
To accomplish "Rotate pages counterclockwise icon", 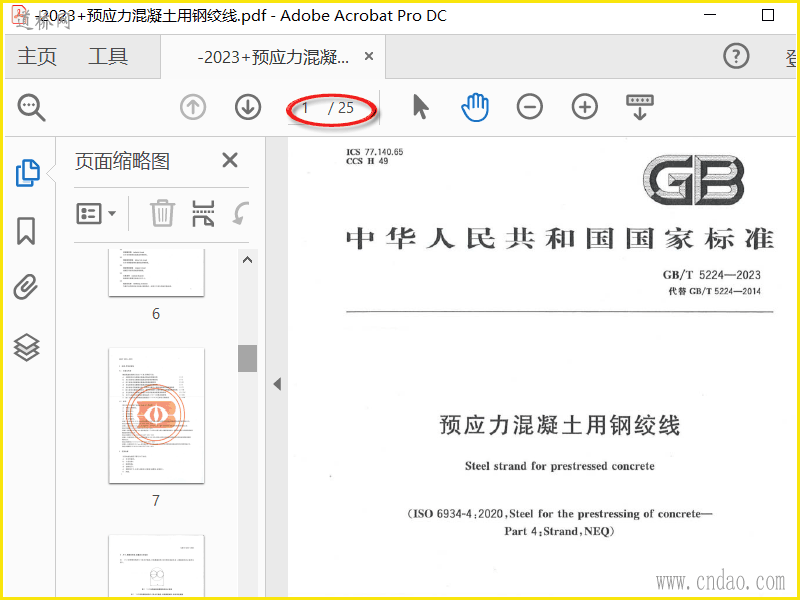I will [x=240, y=213].
